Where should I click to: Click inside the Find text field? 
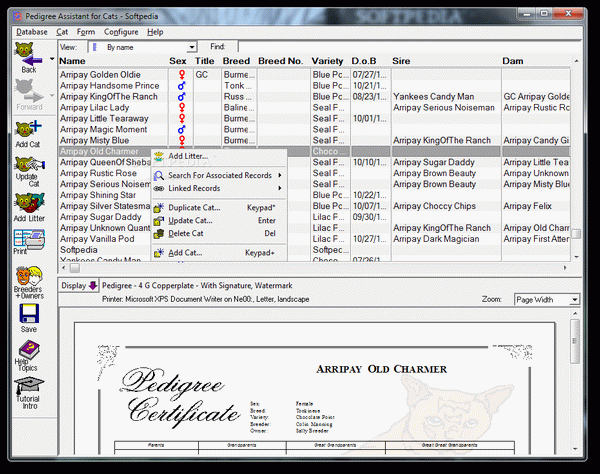coord(400,47)
